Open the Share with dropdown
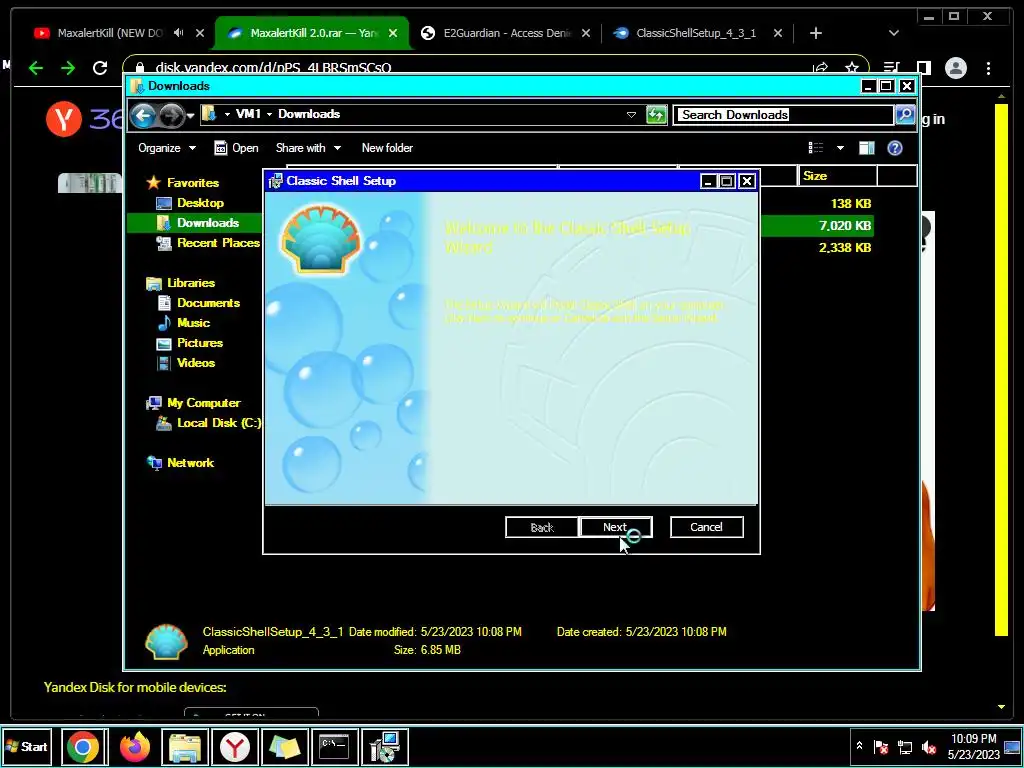The image size is (1024, 768). pos(308,148)
